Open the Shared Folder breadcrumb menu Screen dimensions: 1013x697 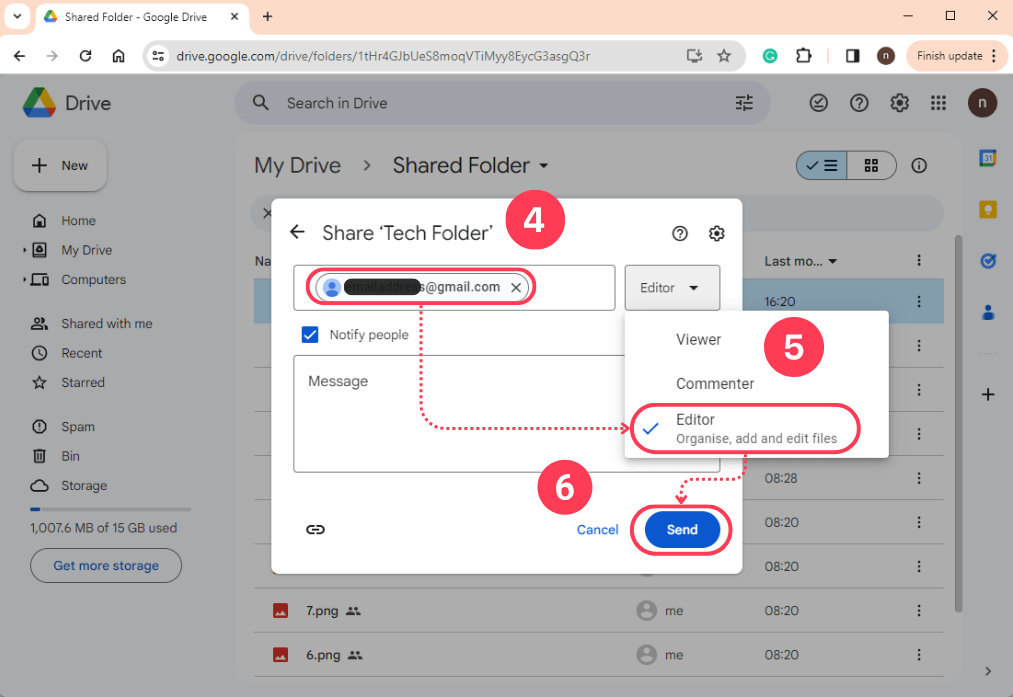click(x=544, y=166)
